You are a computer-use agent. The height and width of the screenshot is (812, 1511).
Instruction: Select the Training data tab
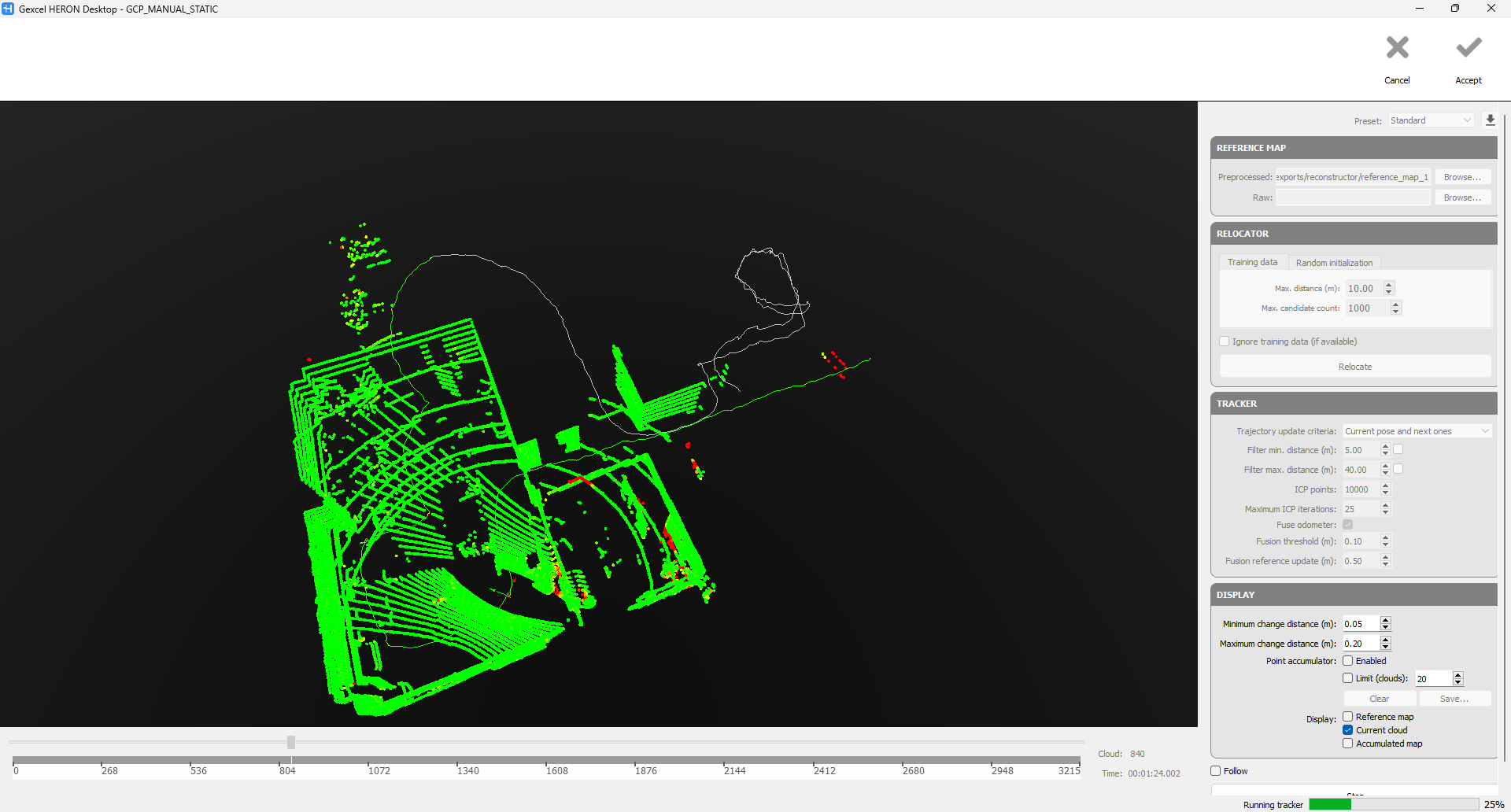(1252, 263)
